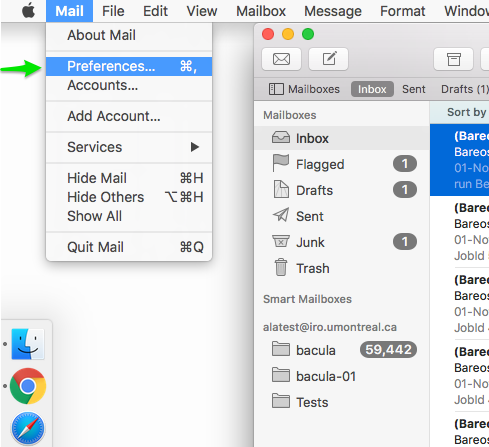
Task: Choose About Mail from the menu
Action: 129,35
